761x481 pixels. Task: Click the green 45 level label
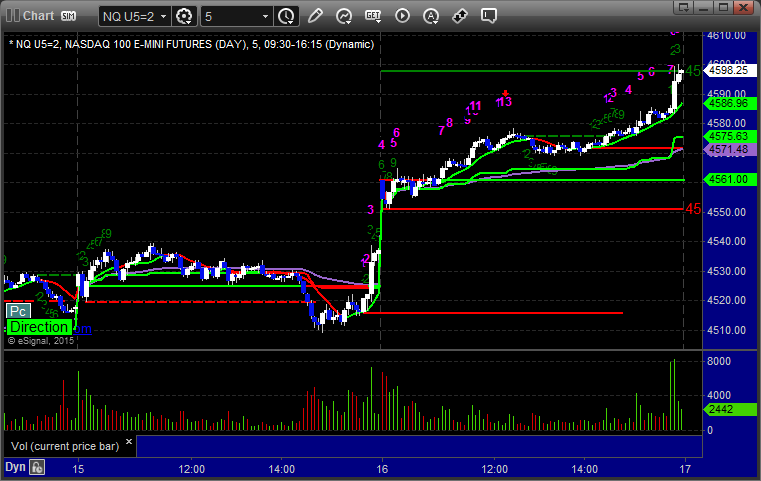click(693, 71)
